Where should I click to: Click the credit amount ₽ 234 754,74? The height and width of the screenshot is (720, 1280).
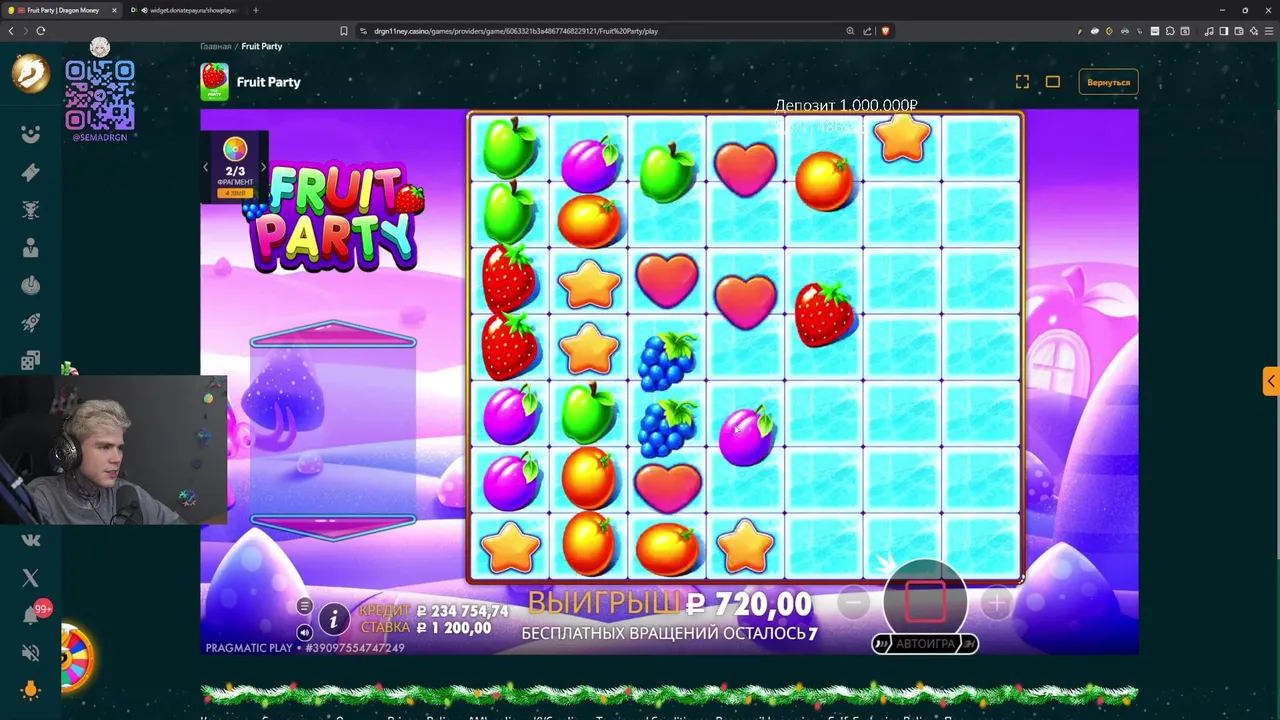click(462, 611)
